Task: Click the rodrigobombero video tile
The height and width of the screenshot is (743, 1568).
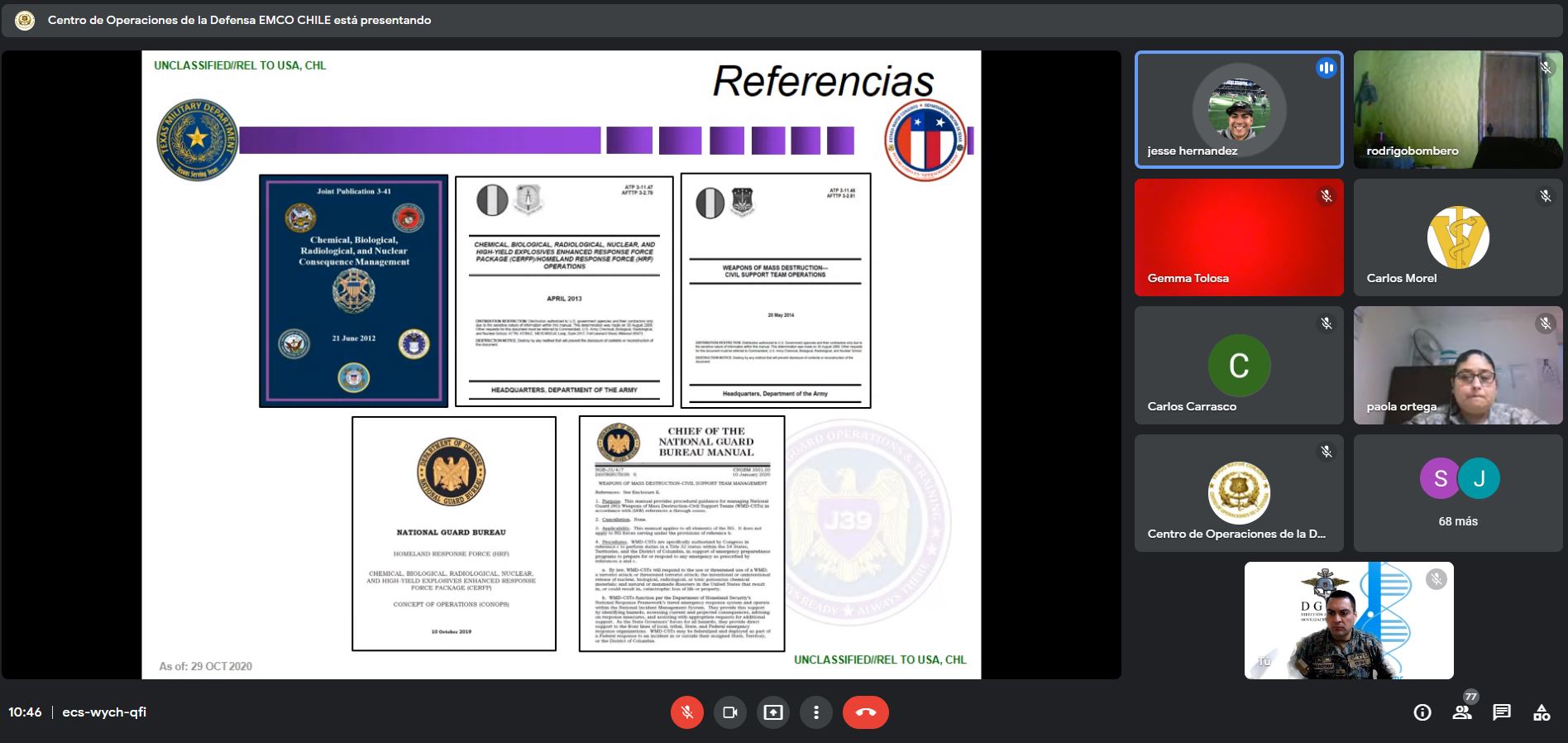Action: pos(1457,110)
